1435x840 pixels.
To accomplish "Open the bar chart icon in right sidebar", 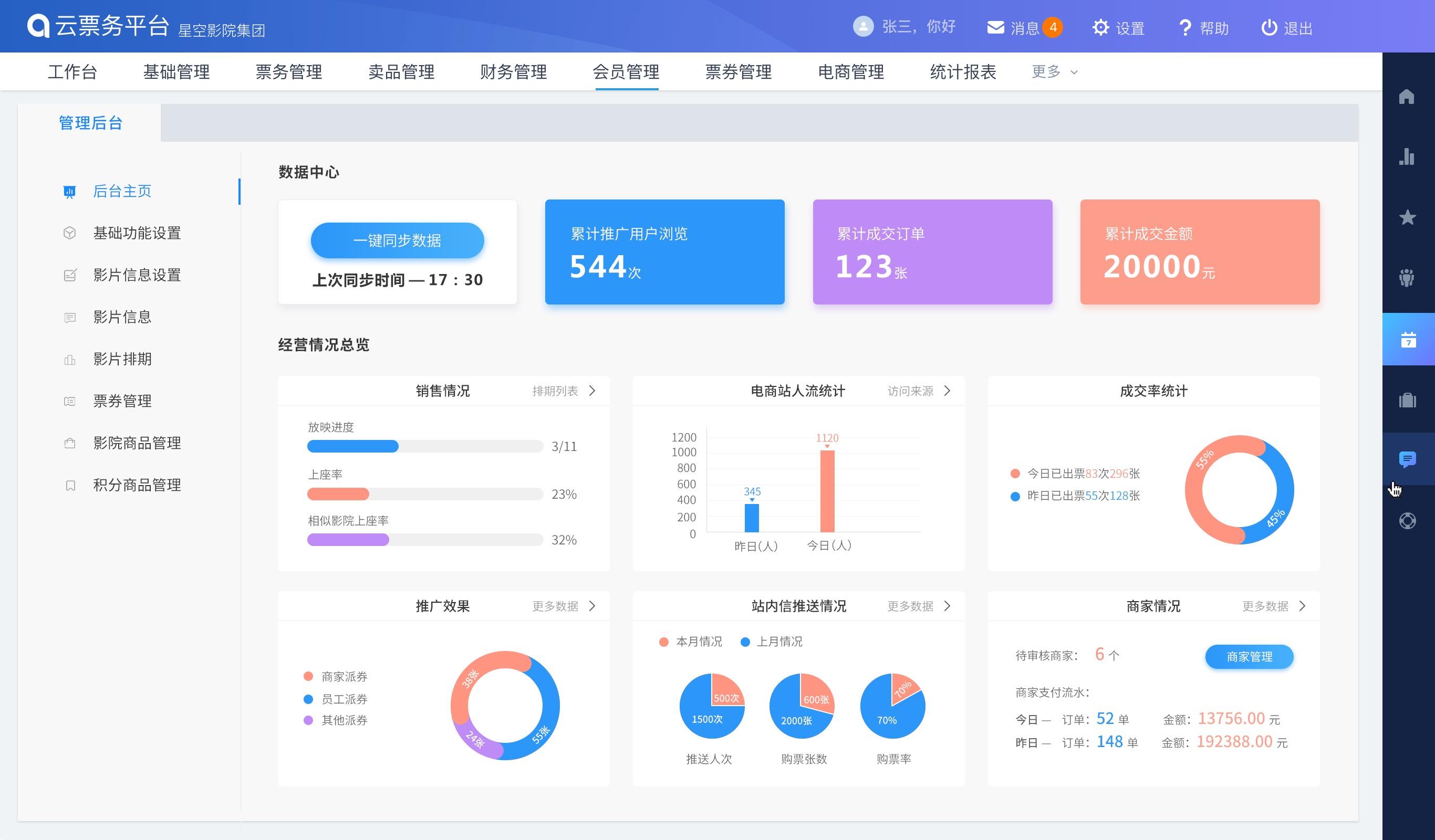I will pyautogui.click(x=1407, y=156).
